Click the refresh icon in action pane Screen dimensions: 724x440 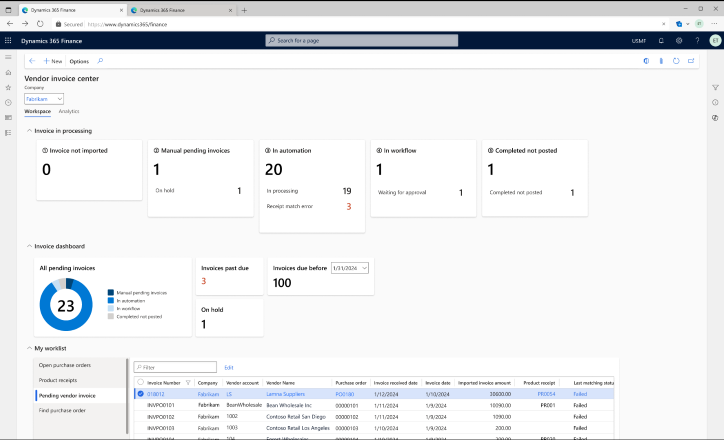point(676,61)
